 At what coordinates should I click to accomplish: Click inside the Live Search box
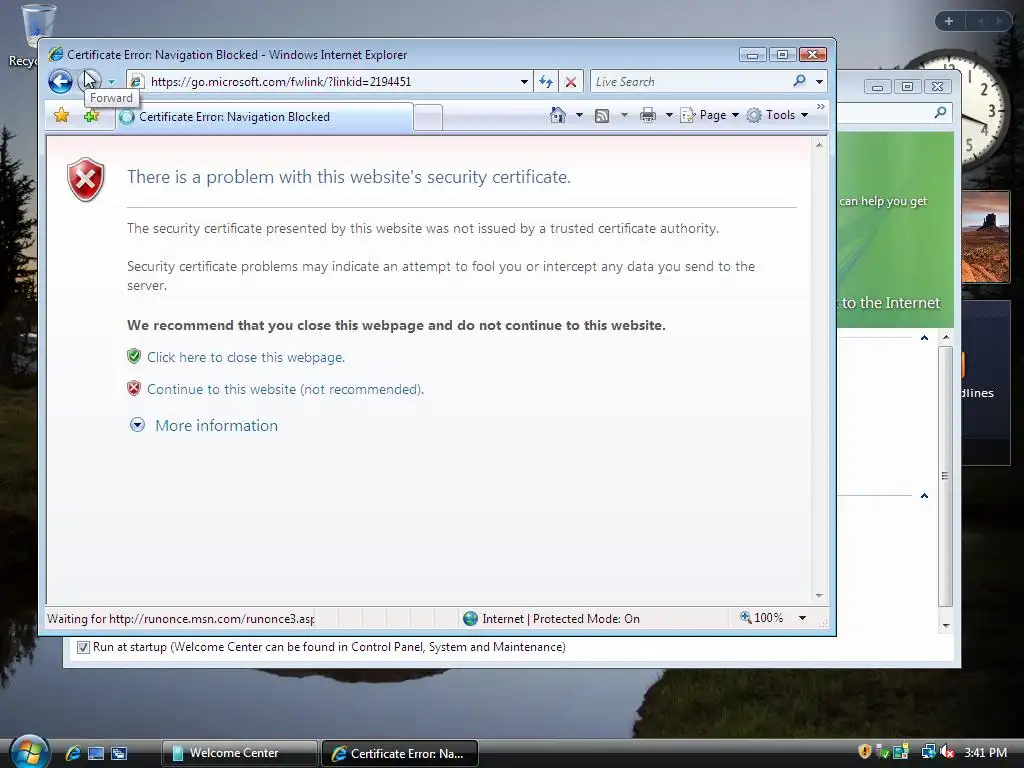click(690, 82)
